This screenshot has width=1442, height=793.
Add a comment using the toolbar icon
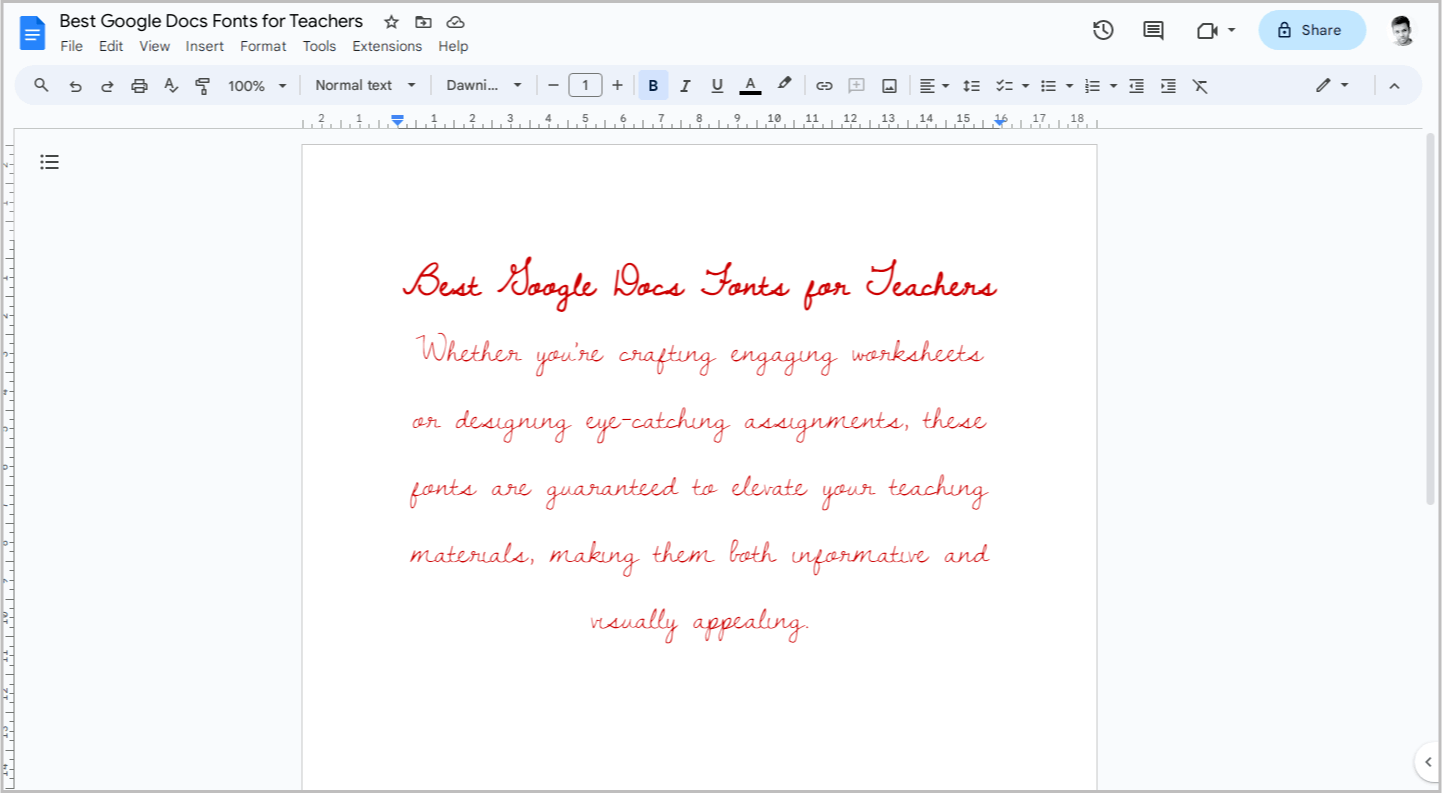pos(856,85)
